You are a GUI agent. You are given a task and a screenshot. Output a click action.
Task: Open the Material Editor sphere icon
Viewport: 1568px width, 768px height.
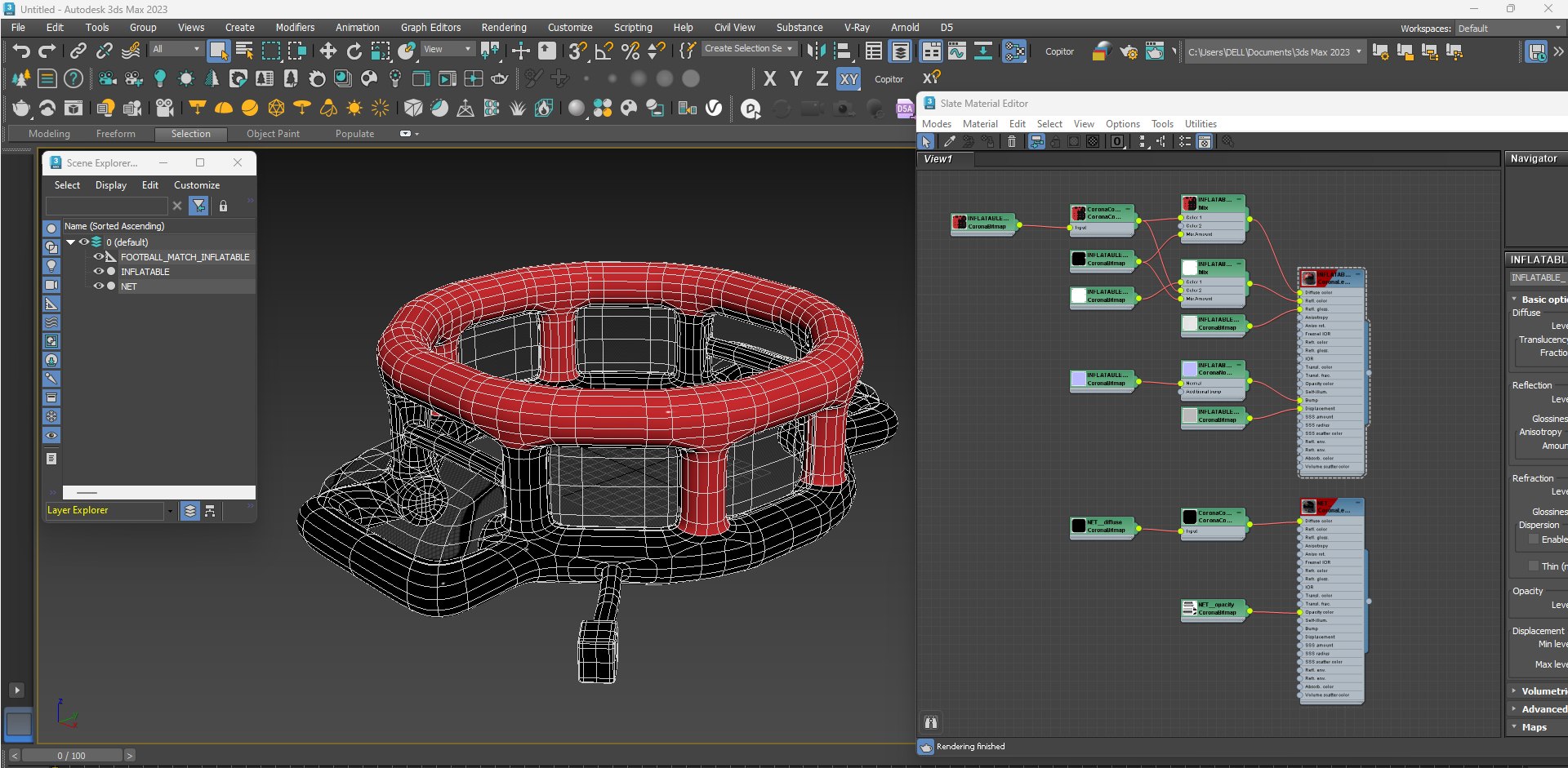(x=1101, y=51)
